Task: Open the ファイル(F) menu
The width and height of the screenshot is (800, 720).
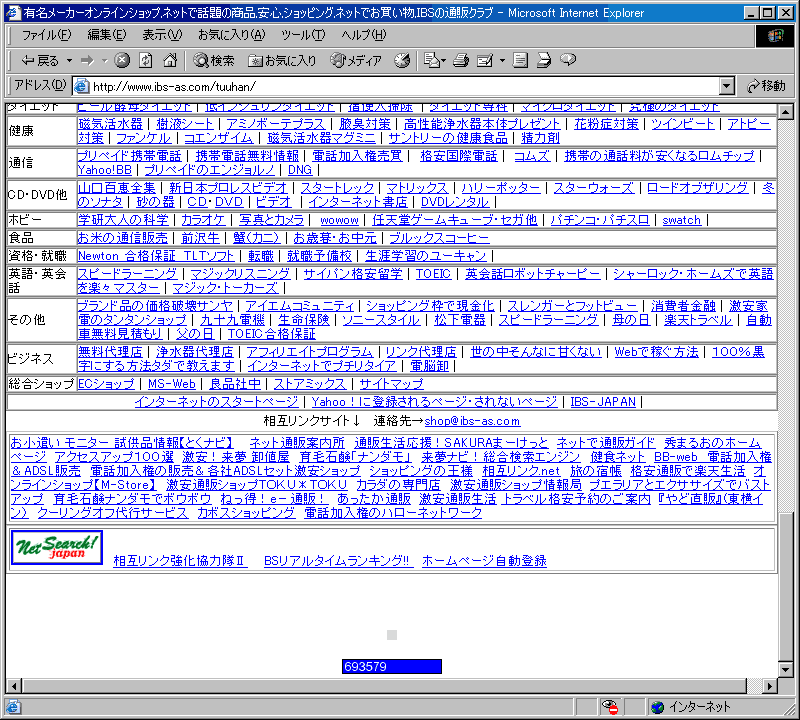Action: 46,35
